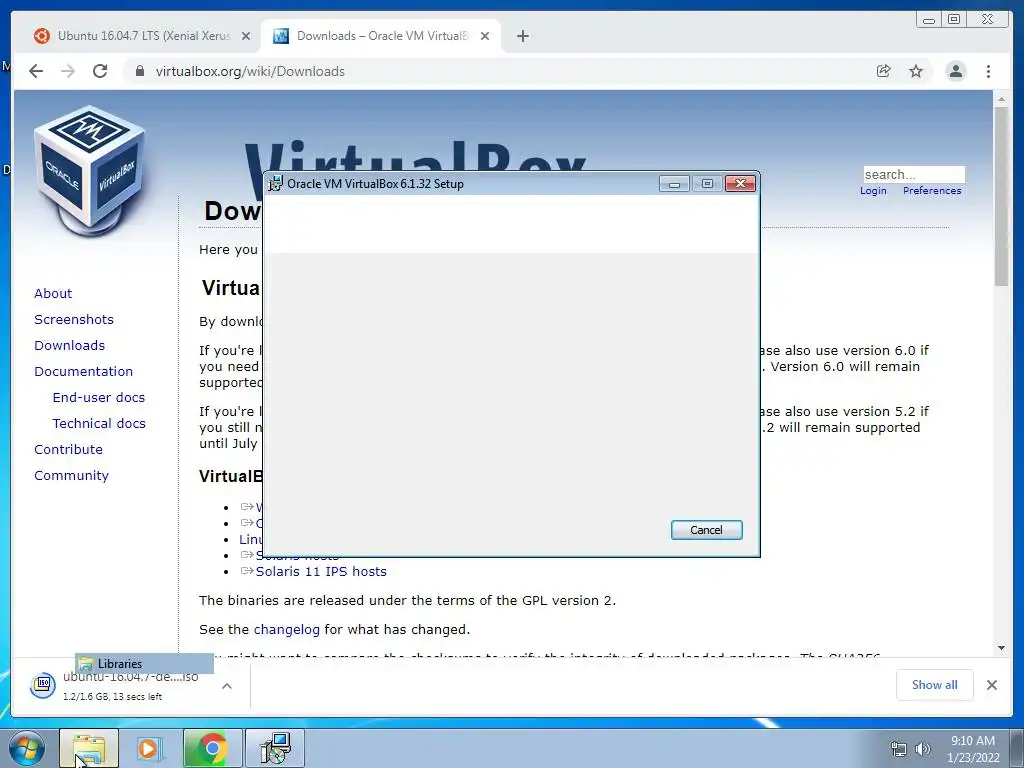This screenshot has width=1024, height=768.
Task: Open Community sidebar link
Action: [x=72, y=476]
